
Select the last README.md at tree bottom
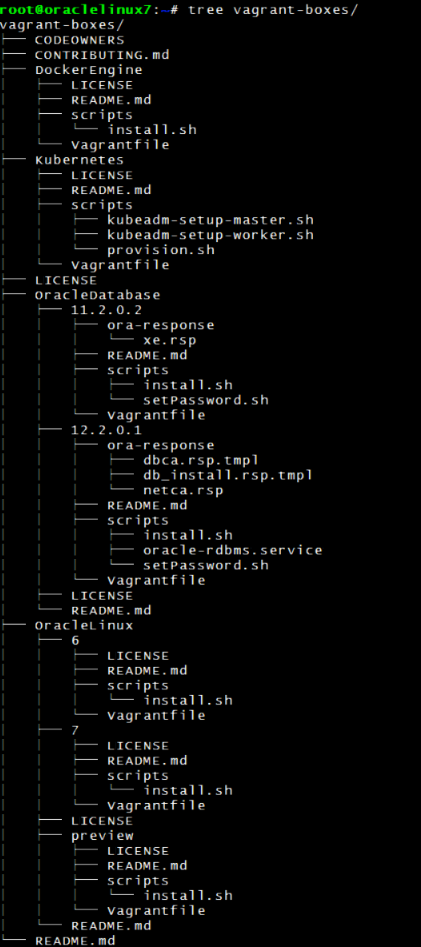[76, 941]
